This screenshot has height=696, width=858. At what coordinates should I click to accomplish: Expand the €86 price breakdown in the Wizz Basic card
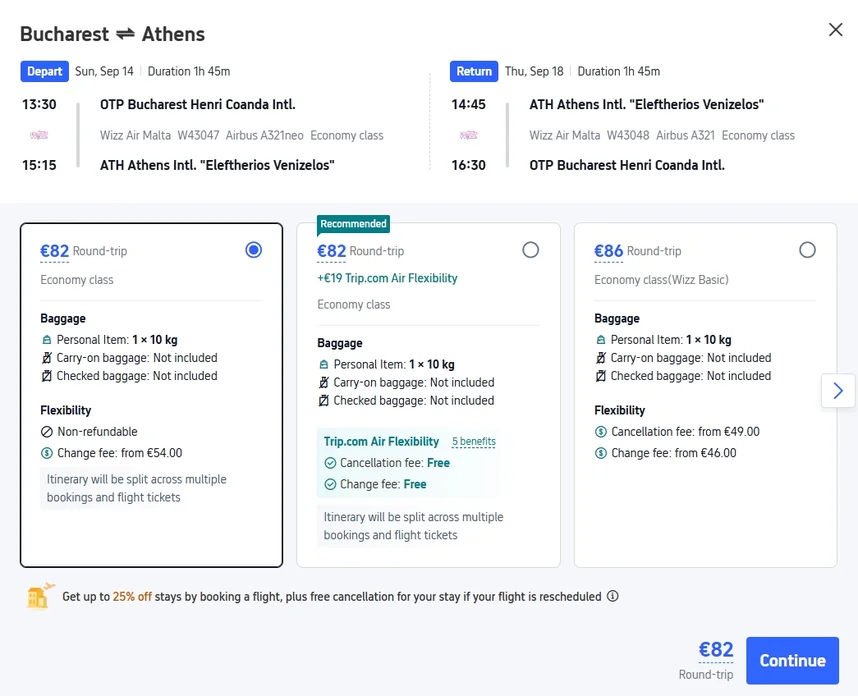608,252
